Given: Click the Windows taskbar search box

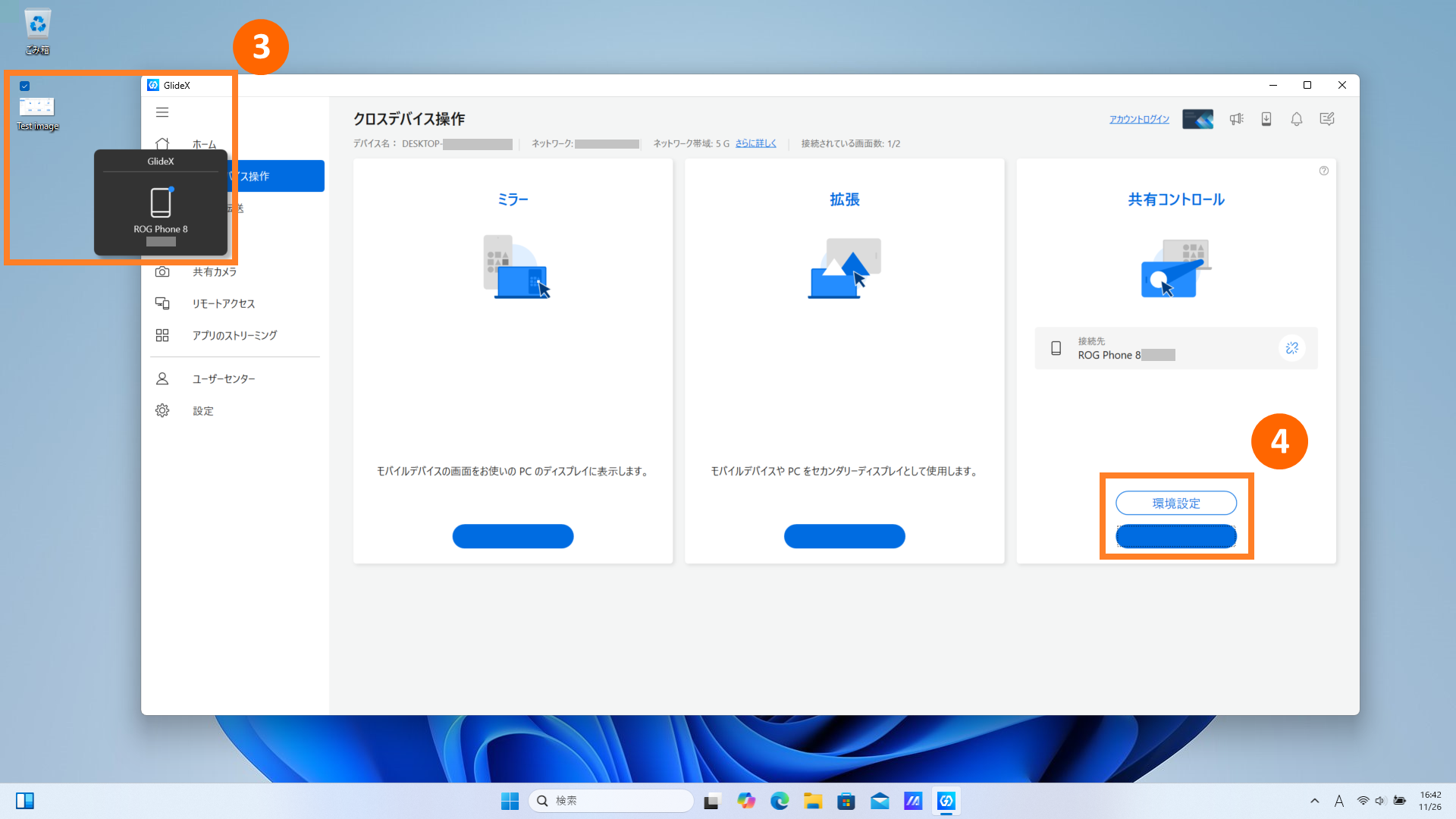Looking at the screenshot, I should [610, 801].
